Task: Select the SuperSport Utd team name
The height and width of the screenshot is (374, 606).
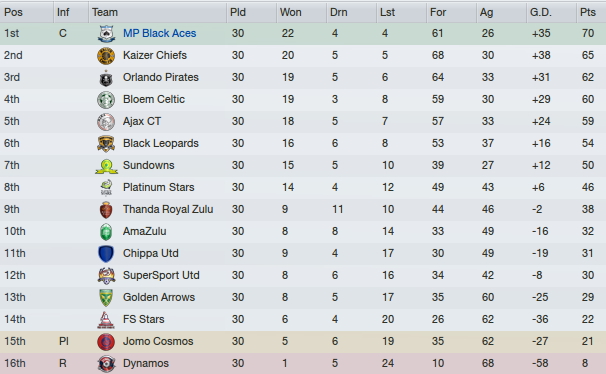Action: [x=161, y=275]
